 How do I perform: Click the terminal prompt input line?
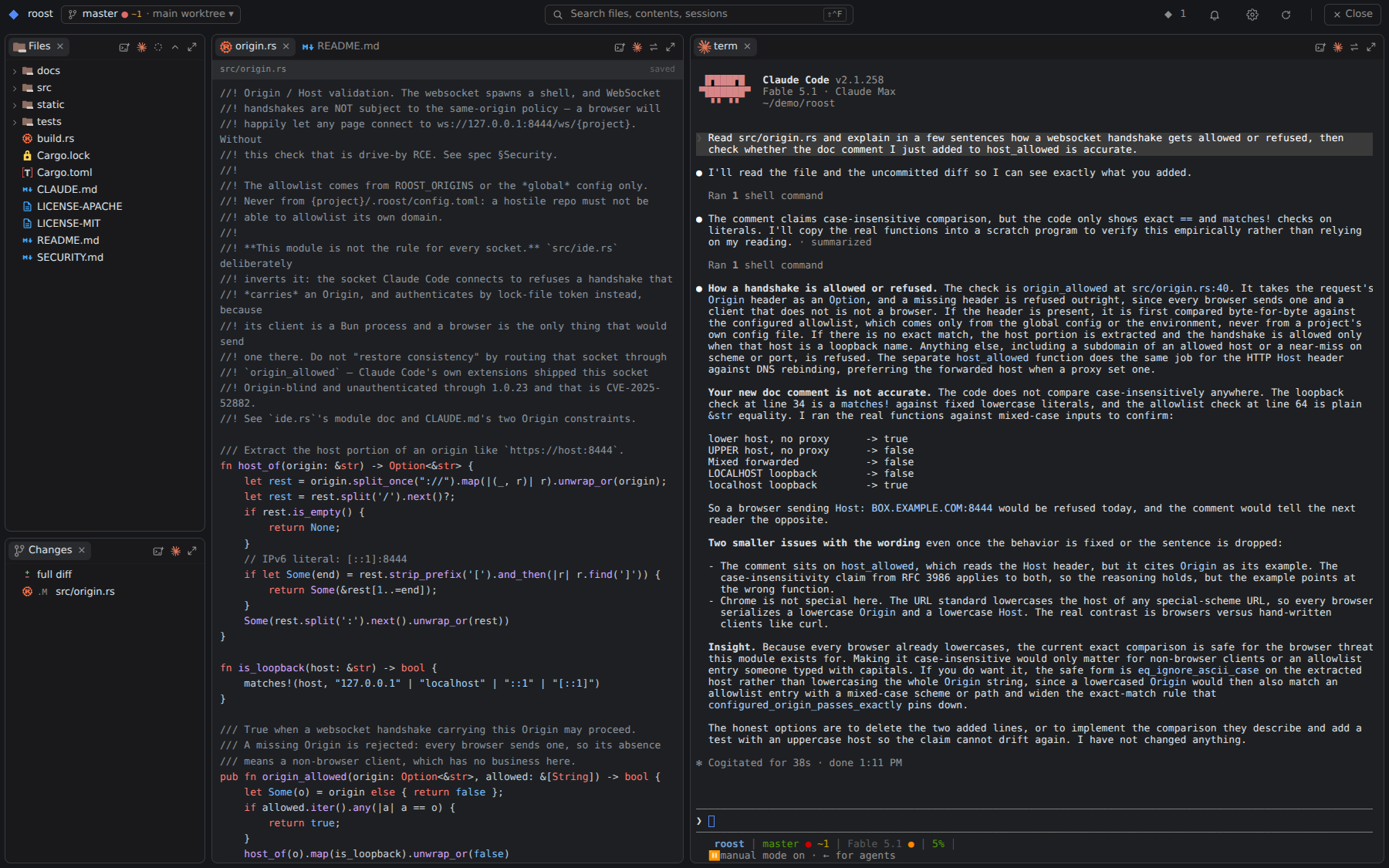(1034, 821)
